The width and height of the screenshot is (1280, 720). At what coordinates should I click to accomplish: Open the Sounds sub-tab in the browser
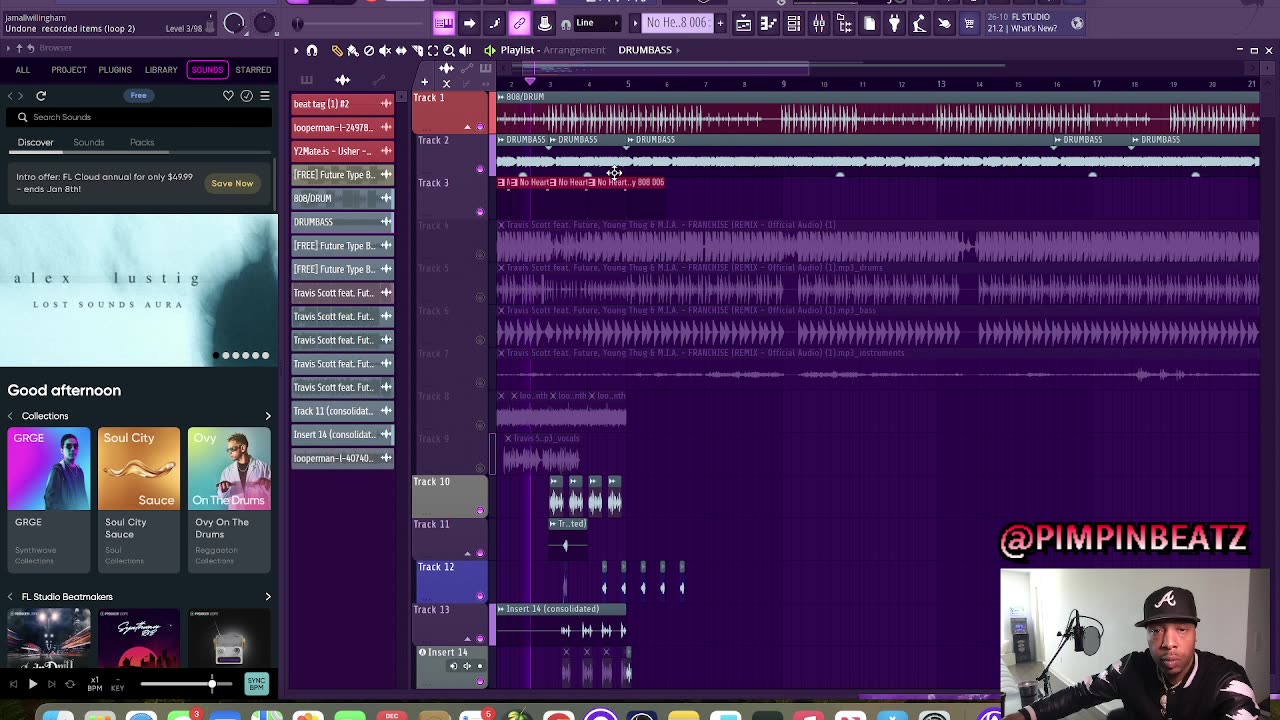88,142
